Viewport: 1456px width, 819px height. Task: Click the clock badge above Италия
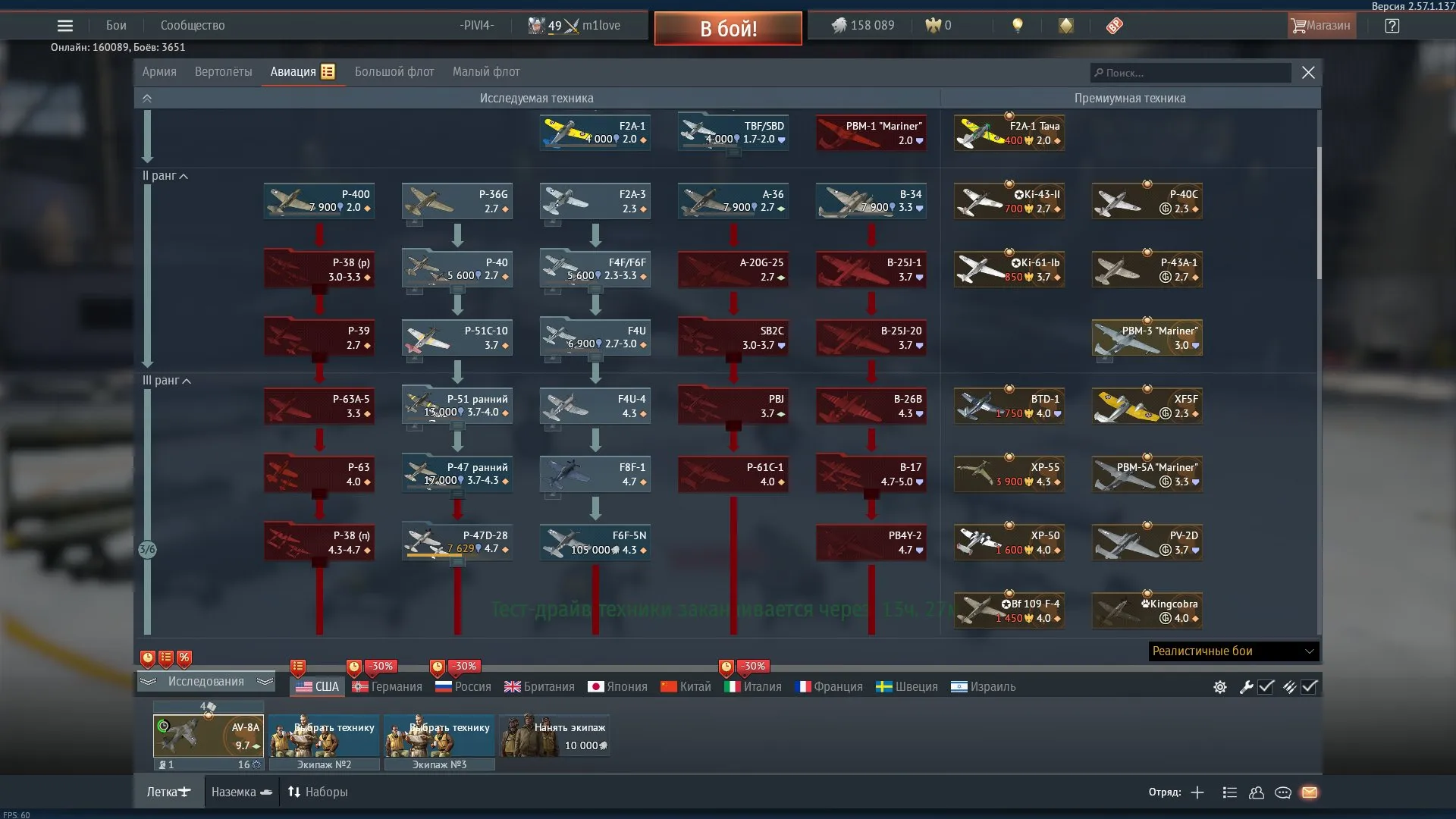[726, 667]
